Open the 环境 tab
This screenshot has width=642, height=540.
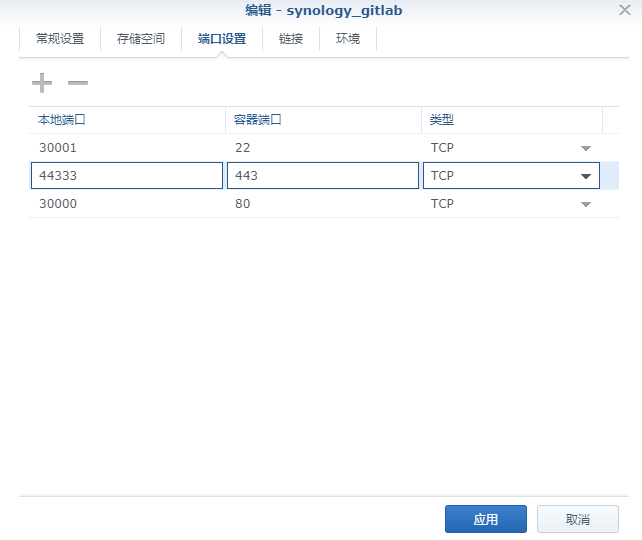point(348,39)
